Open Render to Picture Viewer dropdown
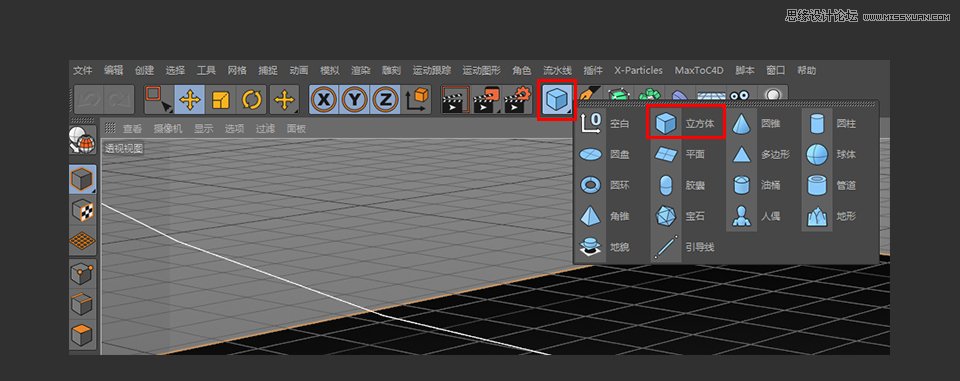This screenshot has height=381, width=960. tap(487, 100)
